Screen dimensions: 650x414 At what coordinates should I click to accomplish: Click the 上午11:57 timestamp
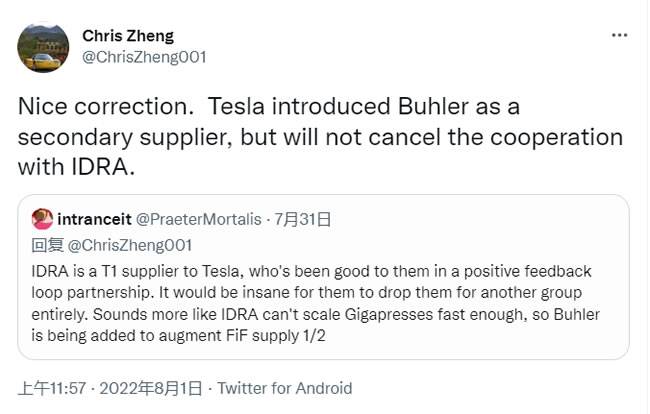tap(54, 388)
